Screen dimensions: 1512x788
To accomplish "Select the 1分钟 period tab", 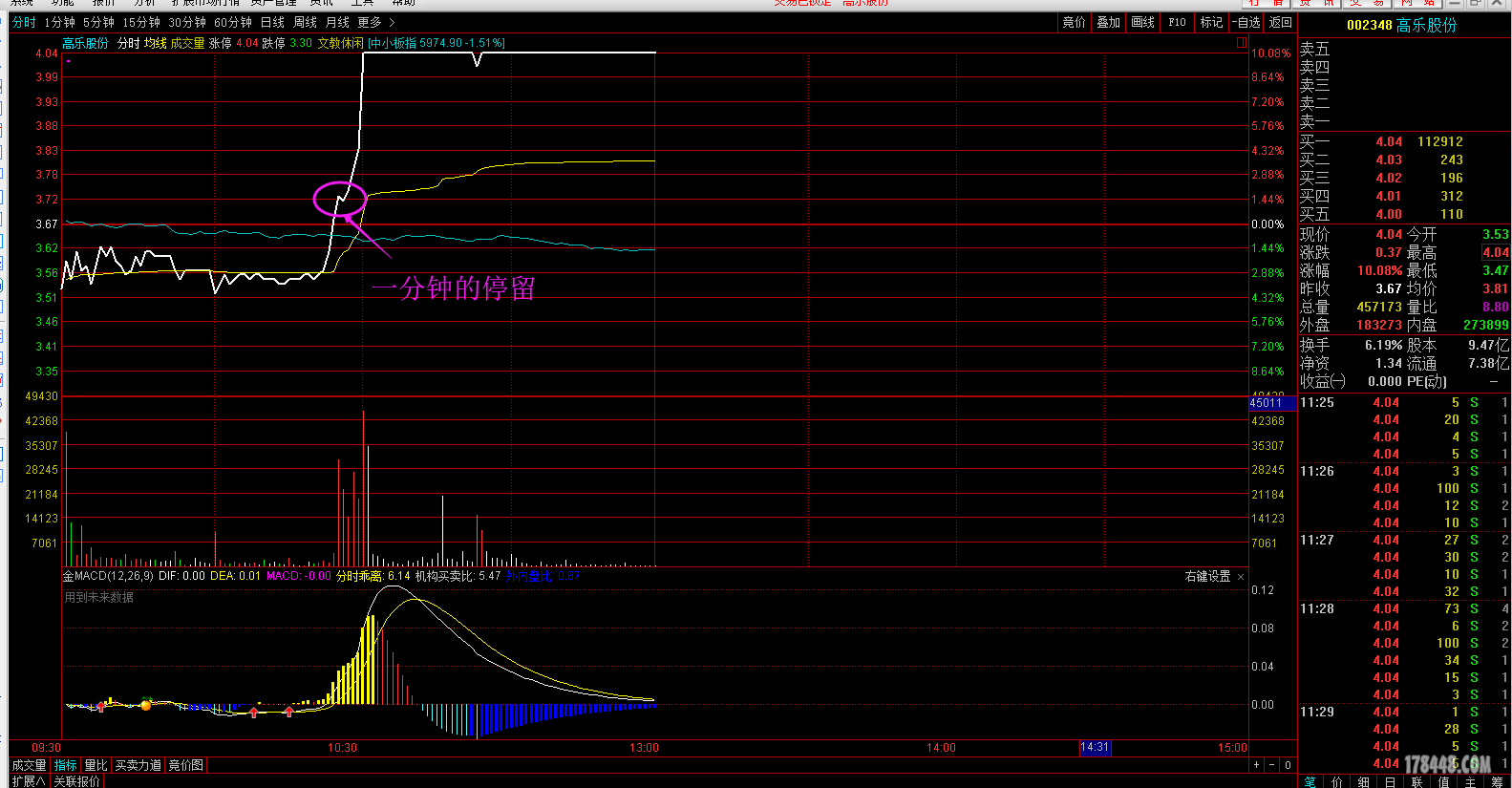I will tap(59, 22).
